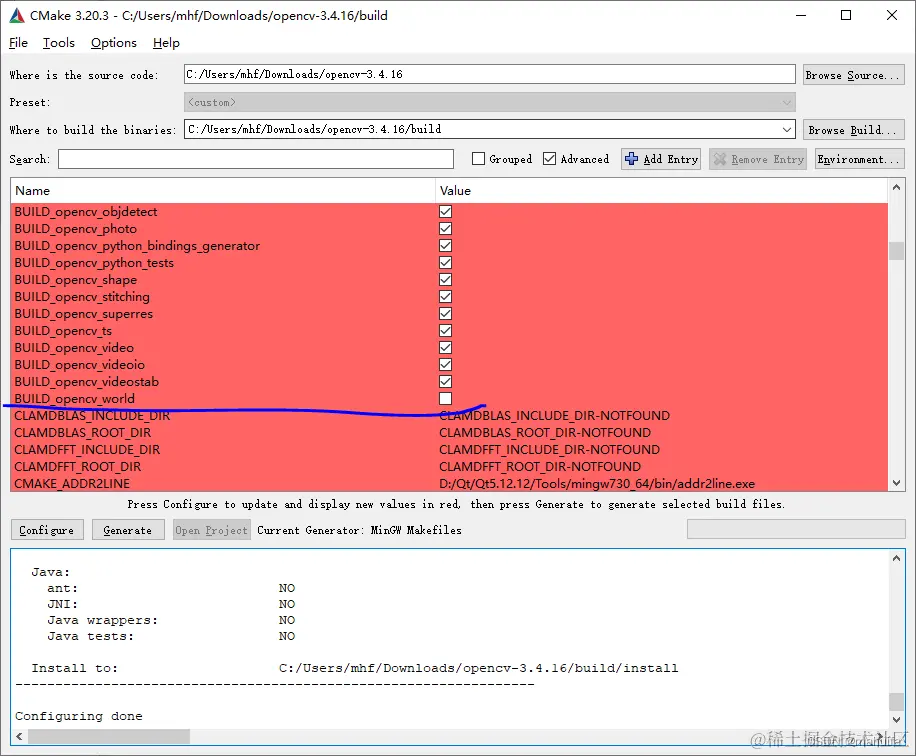Select the BUILD_opencv_objdetect entry name
Viewport: 916px width, 756px height.
86,211
